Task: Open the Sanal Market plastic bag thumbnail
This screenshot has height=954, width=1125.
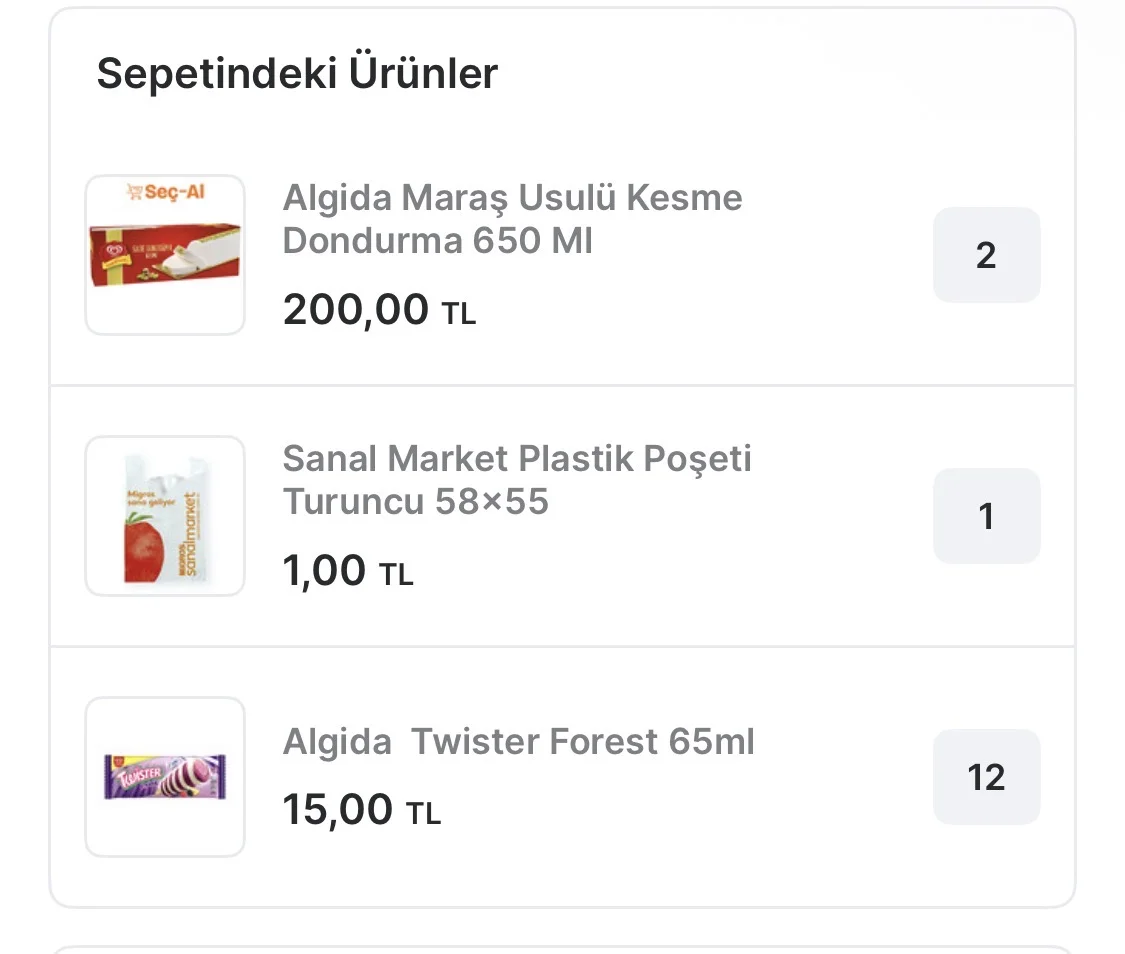Action: tap(165, 516)
